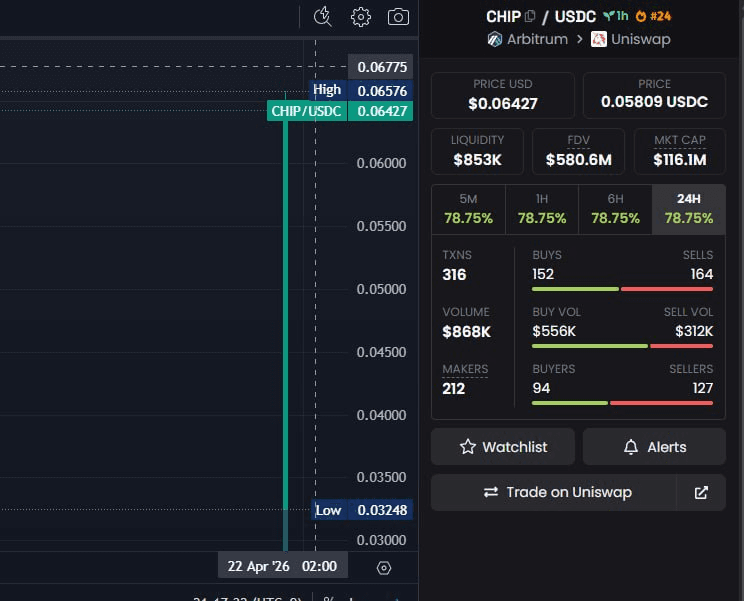
Task: Click the pair age 1h indicator
Action: click(615, 16)
